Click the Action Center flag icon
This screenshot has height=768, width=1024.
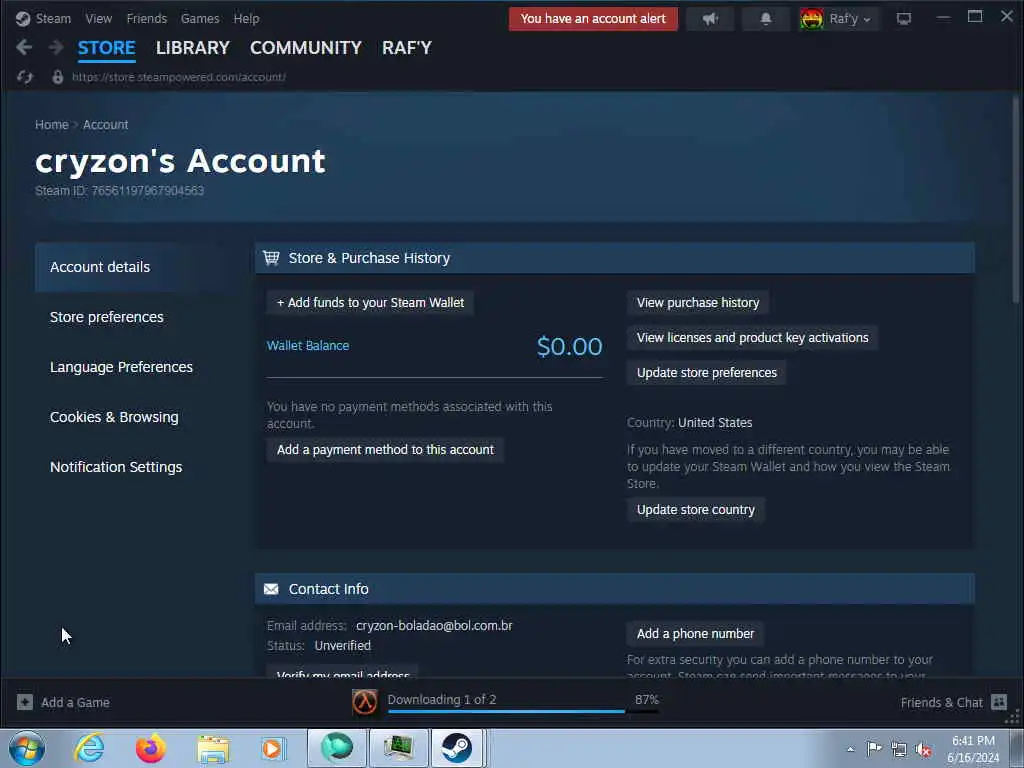[874, 748]
